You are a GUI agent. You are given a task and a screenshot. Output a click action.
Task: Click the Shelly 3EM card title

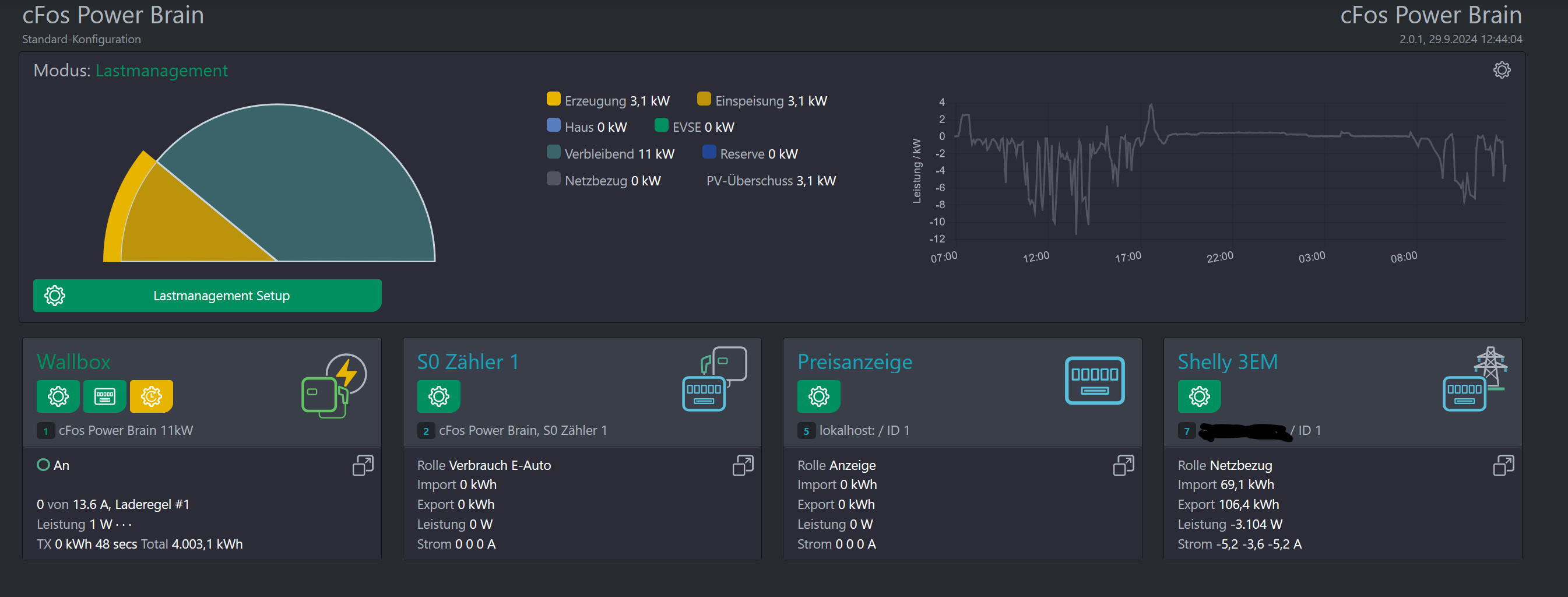click(1227, 361)
